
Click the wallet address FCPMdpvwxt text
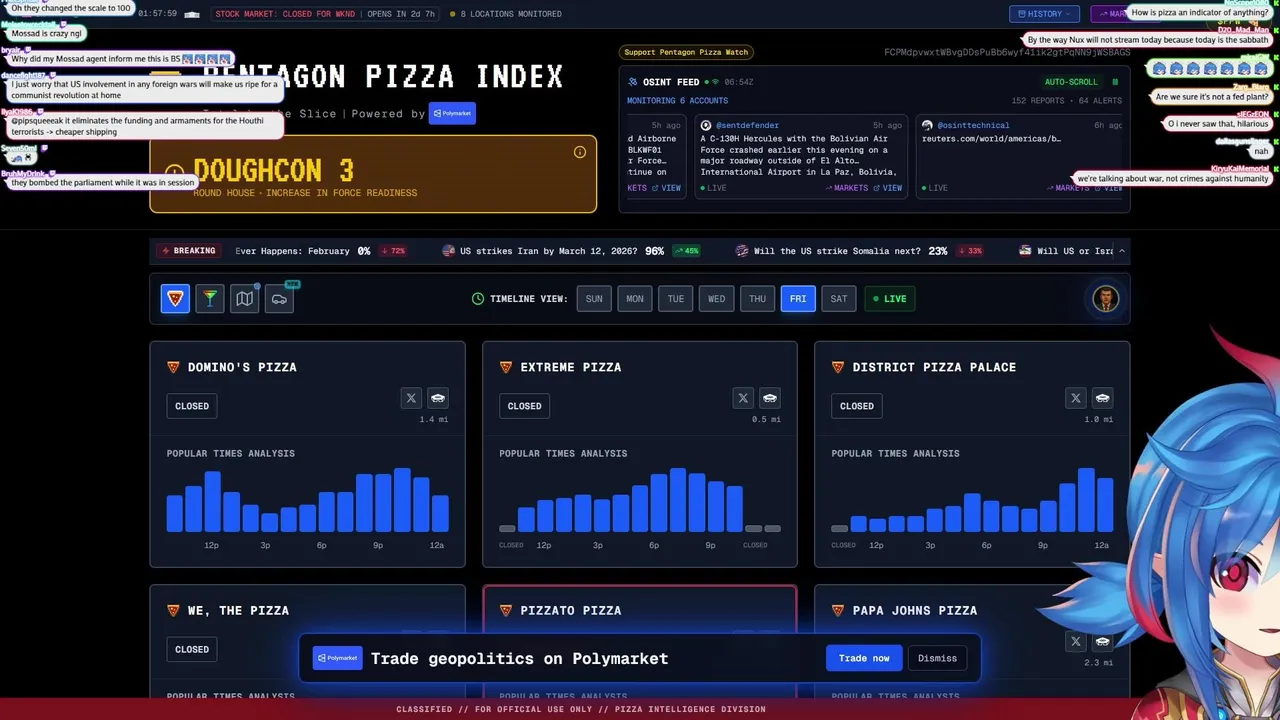(x=1007, y=52)
